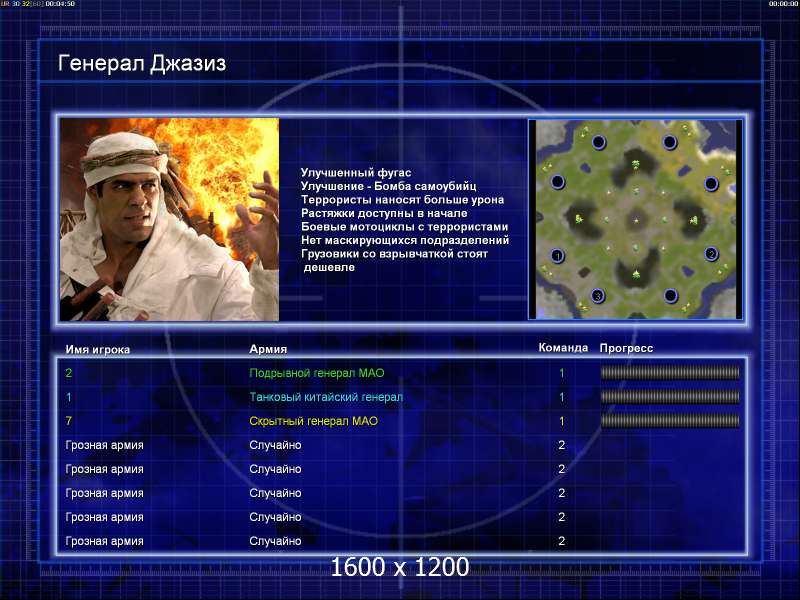The image size is (800, 600).
Task: Click the line Террористы наносят больше урона
Action: (402, 199)
